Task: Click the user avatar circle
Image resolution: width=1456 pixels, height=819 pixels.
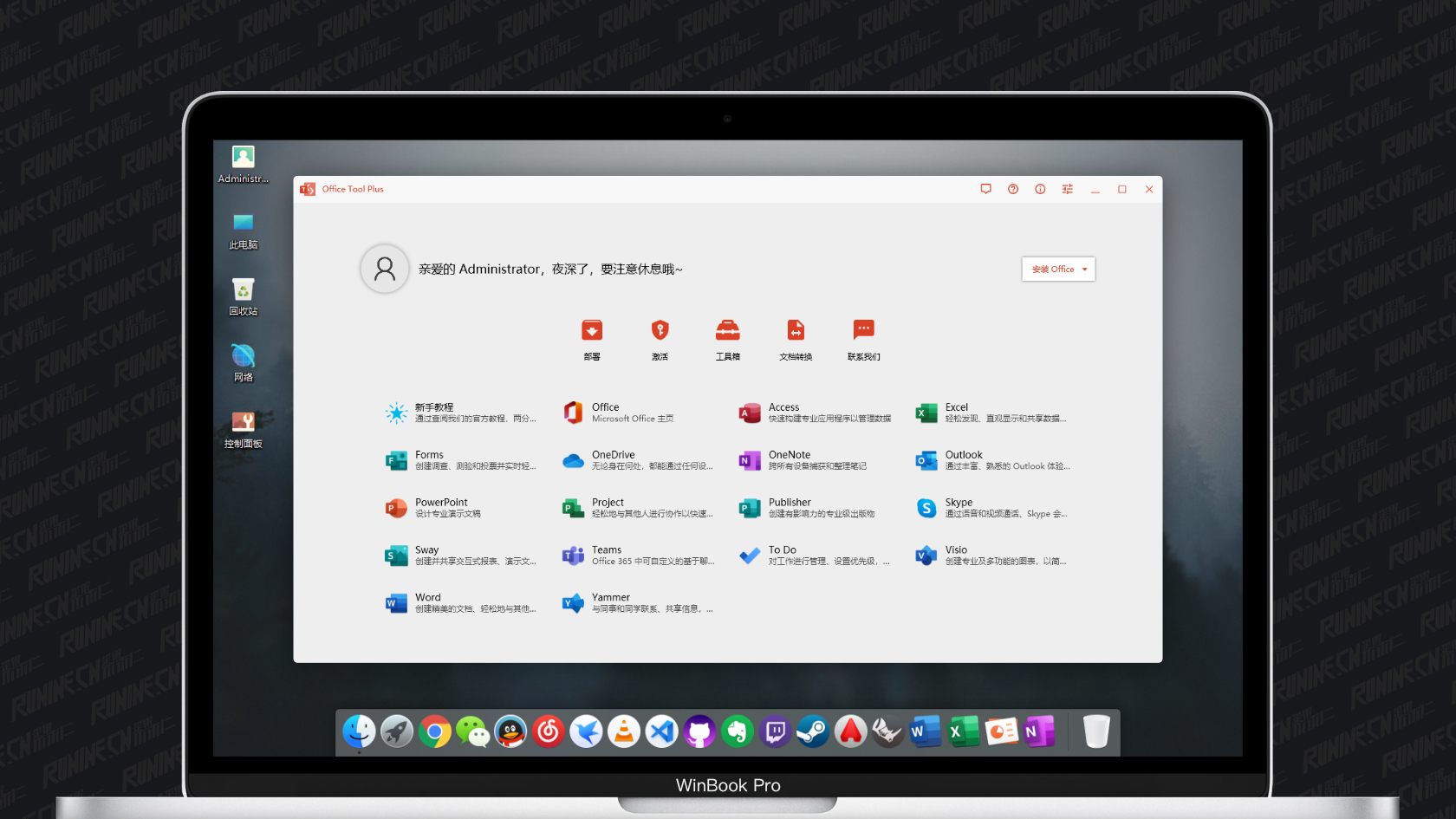Action: coord(385,269)
